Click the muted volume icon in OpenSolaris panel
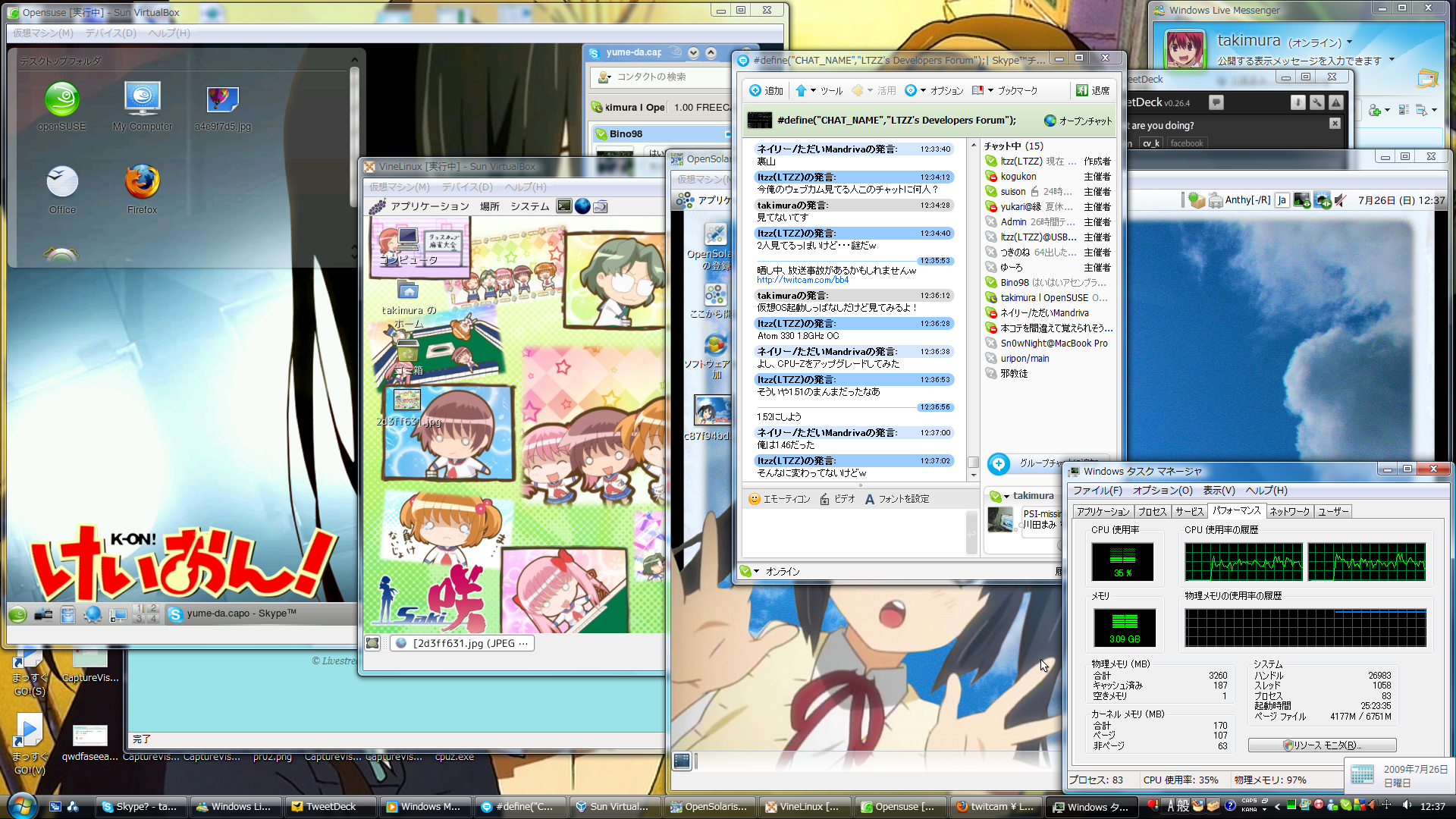Image resolution: width=1456 pixels, height=819 pixels. pos(1341,200)
